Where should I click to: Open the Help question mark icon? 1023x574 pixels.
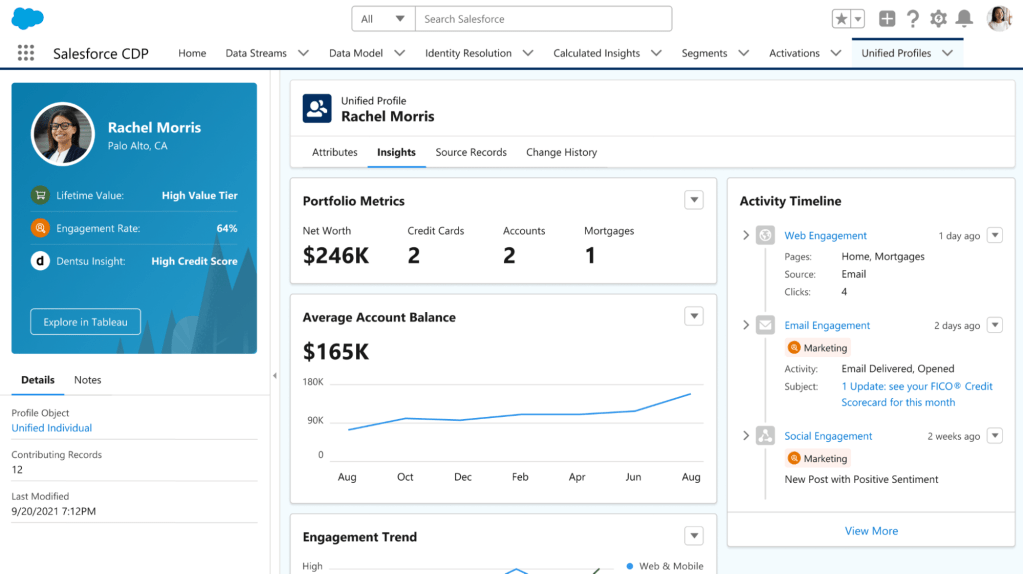[912, 19]
